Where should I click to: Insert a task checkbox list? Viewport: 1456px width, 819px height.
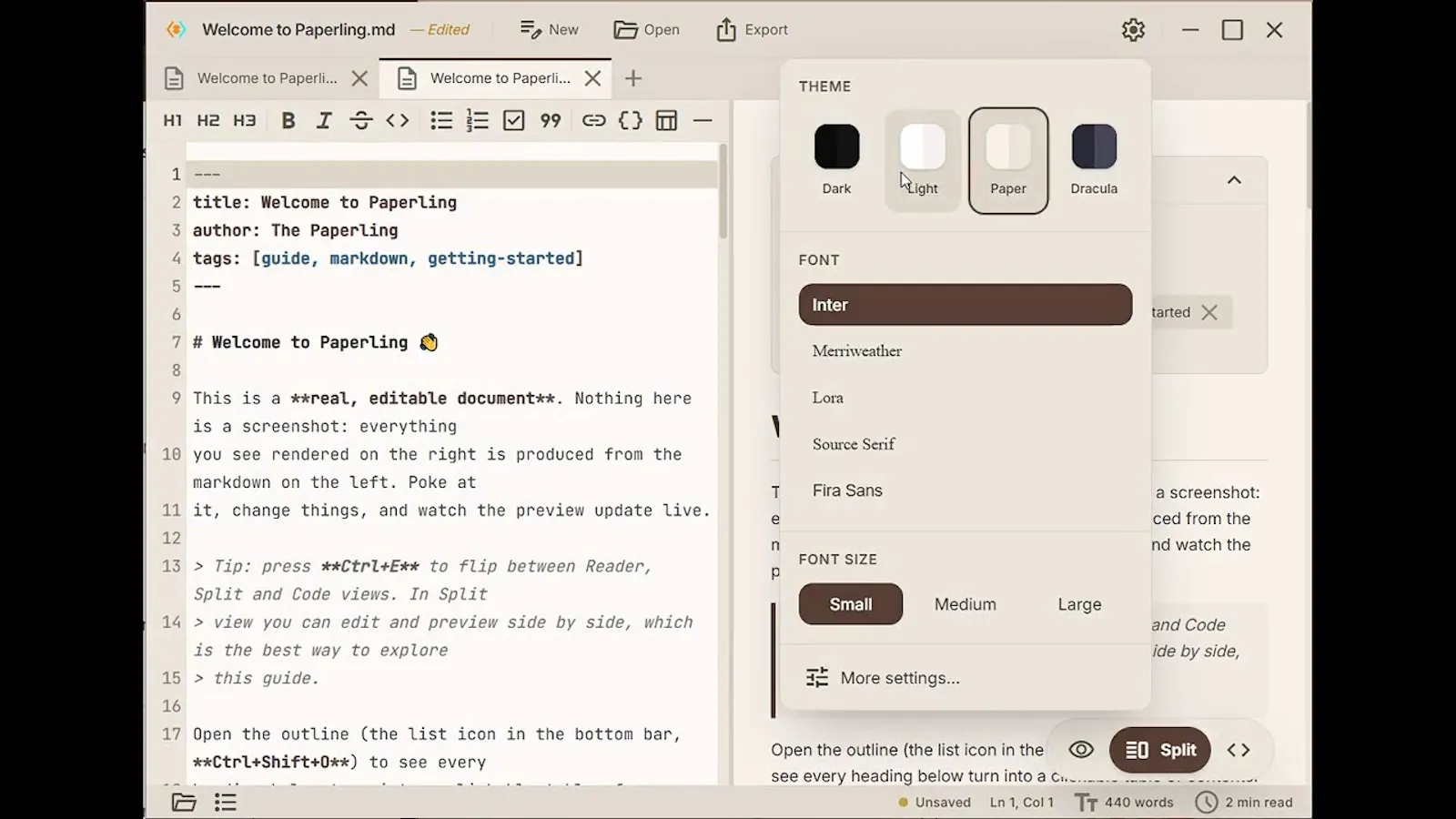pyautogui.click(x=514, y=120)
